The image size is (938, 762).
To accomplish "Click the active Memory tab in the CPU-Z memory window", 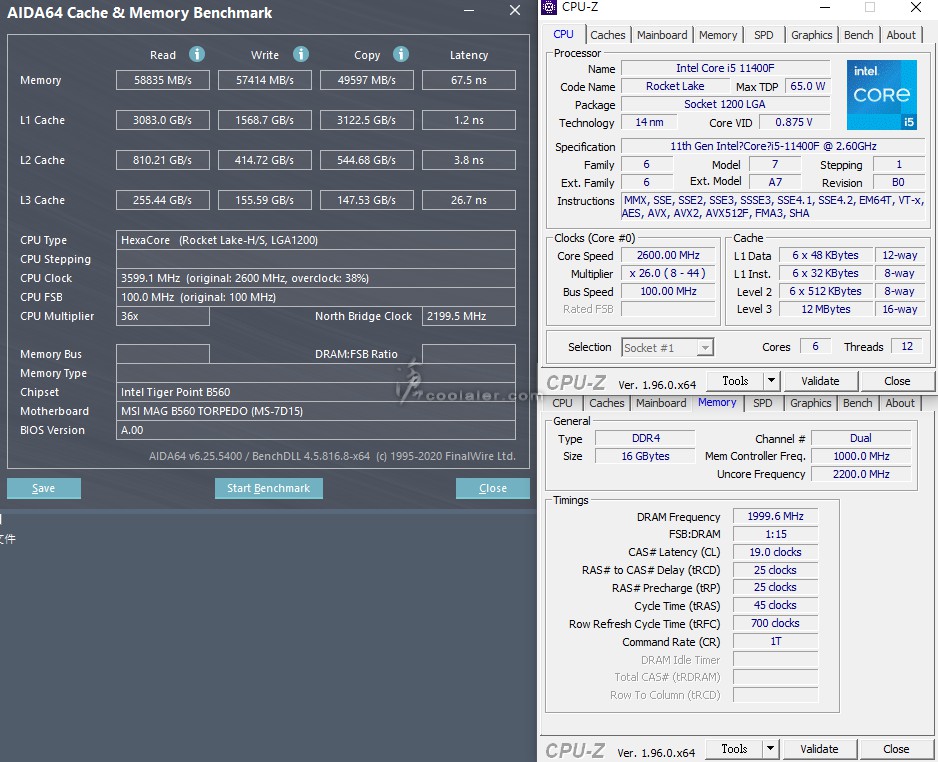I will click(x=717, y=403).
